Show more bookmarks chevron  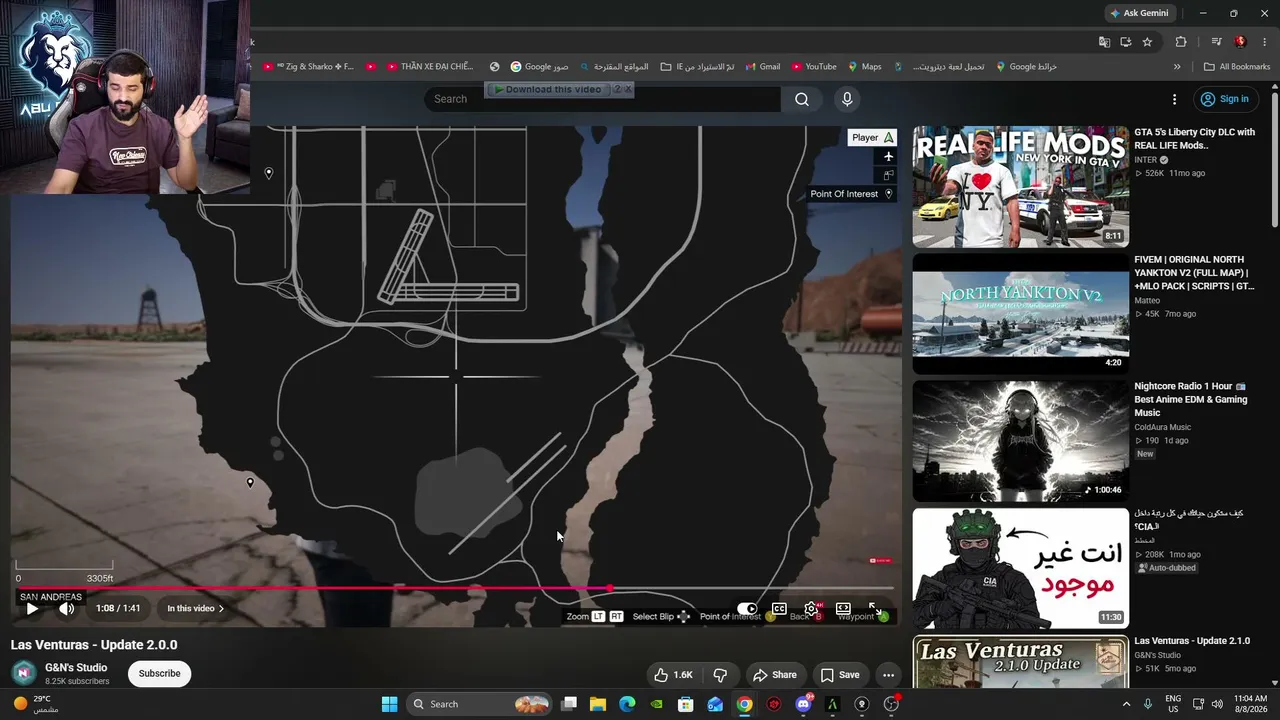(1177, 67)
